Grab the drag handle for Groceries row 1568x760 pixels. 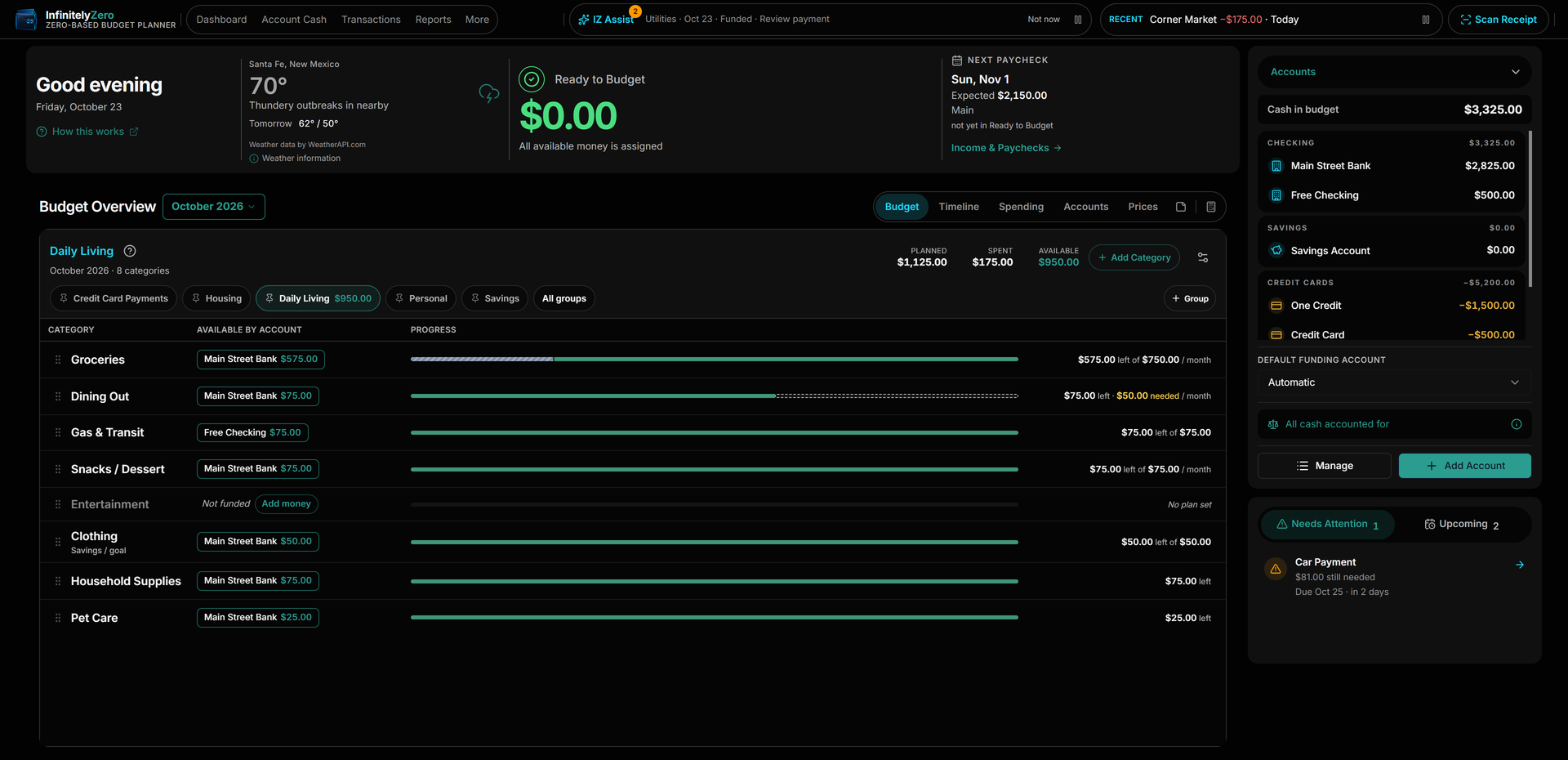point(58,360)
